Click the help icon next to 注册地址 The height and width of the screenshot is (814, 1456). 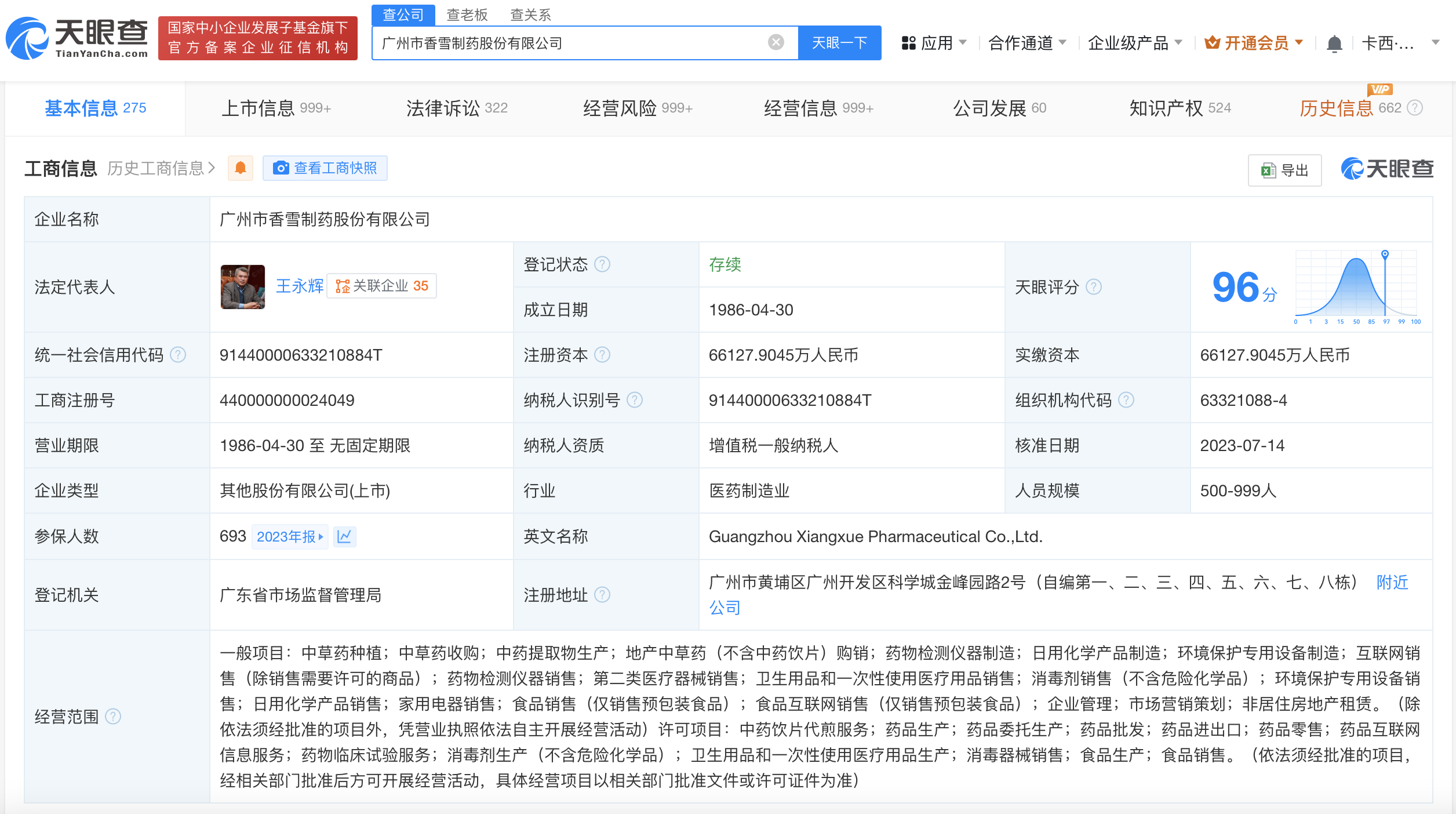click(x=602, y=595)
